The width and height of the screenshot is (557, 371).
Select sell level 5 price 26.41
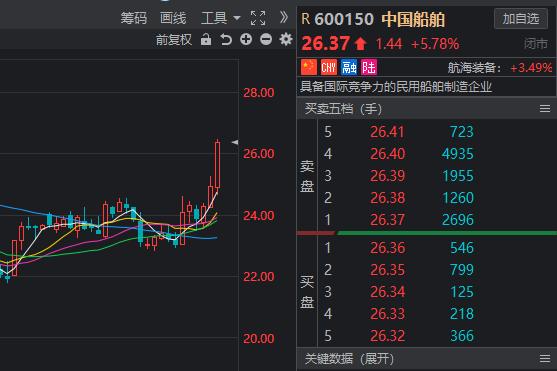[387, 132]
